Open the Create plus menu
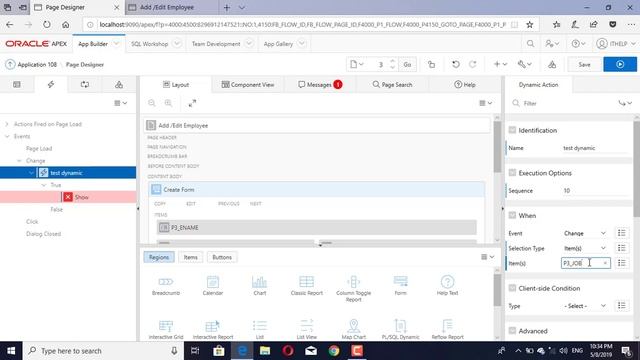This screenshot has height=360, width=640. coord(500,64)
